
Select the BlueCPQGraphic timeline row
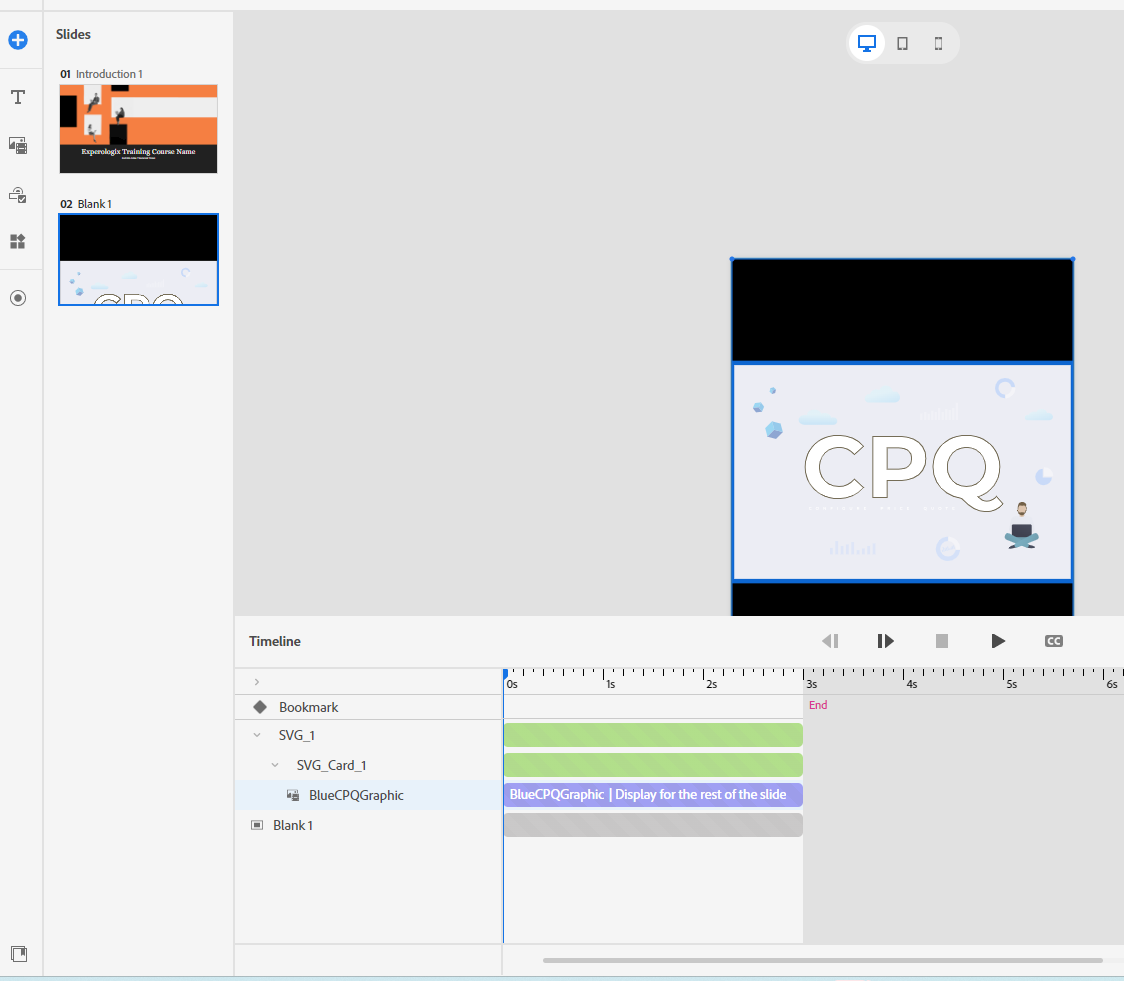[x=356, y=795]
